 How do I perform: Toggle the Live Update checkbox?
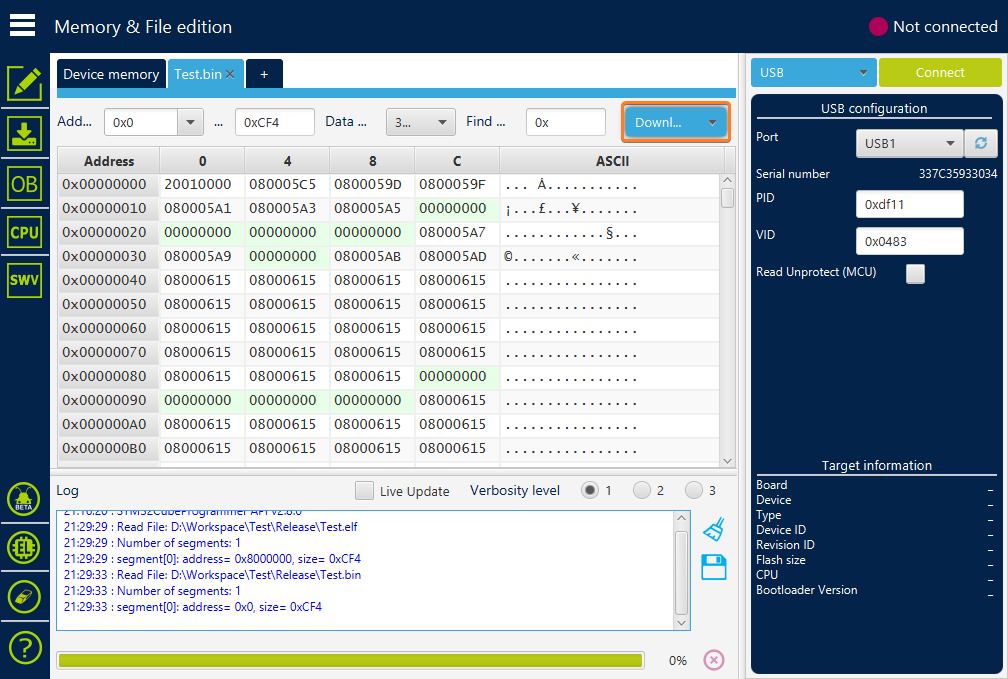[x=364, y=491]
